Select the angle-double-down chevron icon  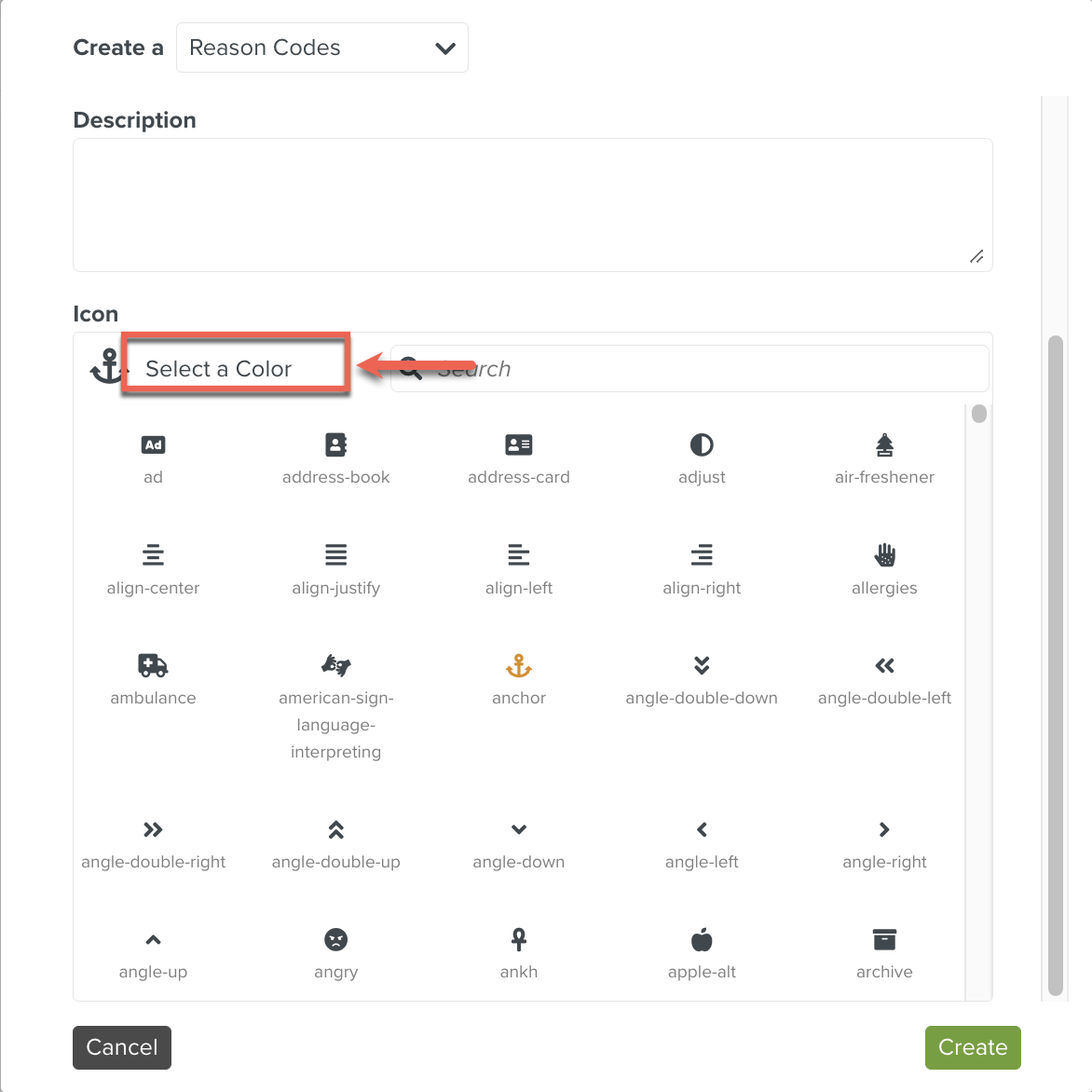(702, 665)
